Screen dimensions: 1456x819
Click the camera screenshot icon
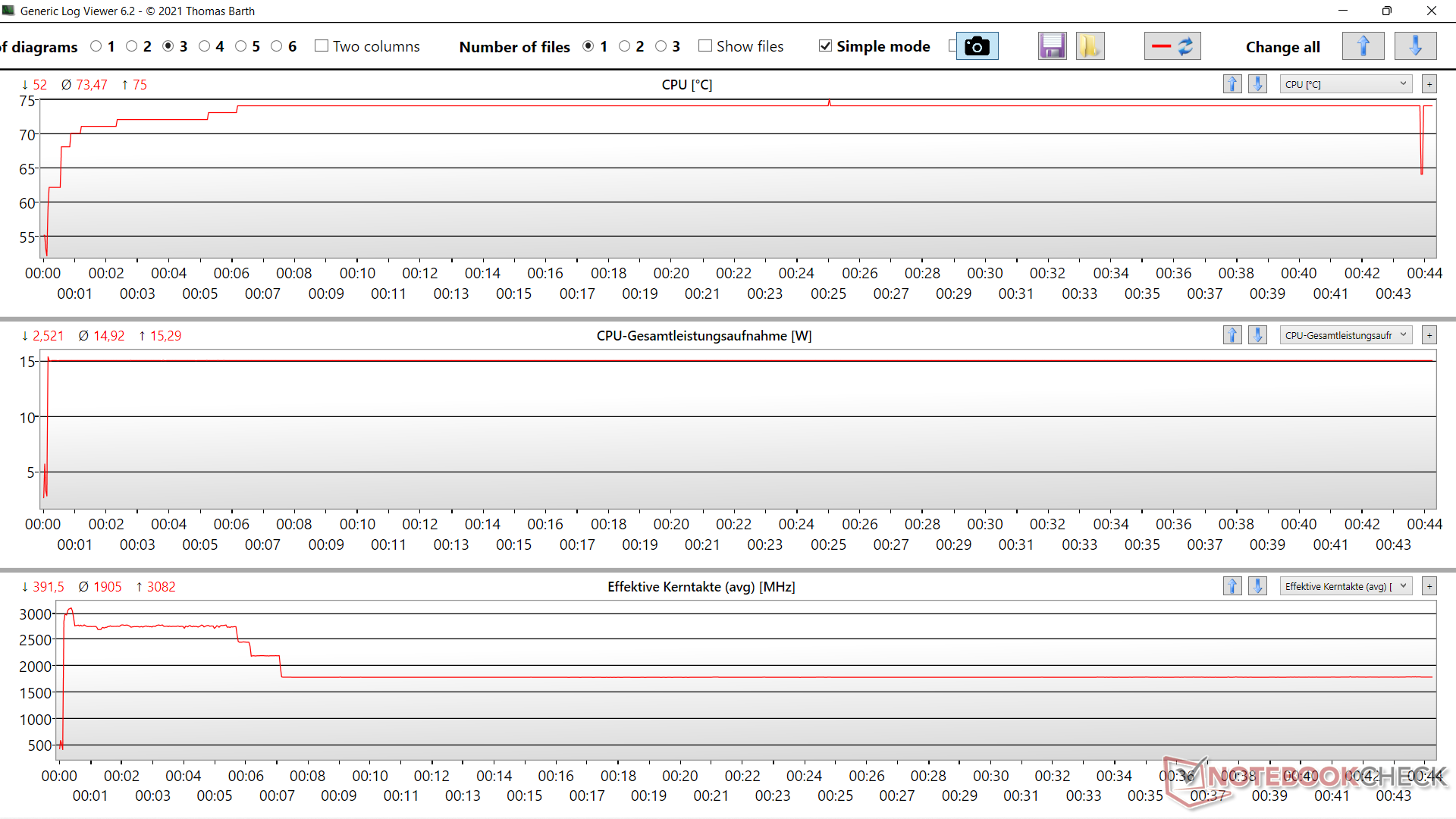[977, 46]
